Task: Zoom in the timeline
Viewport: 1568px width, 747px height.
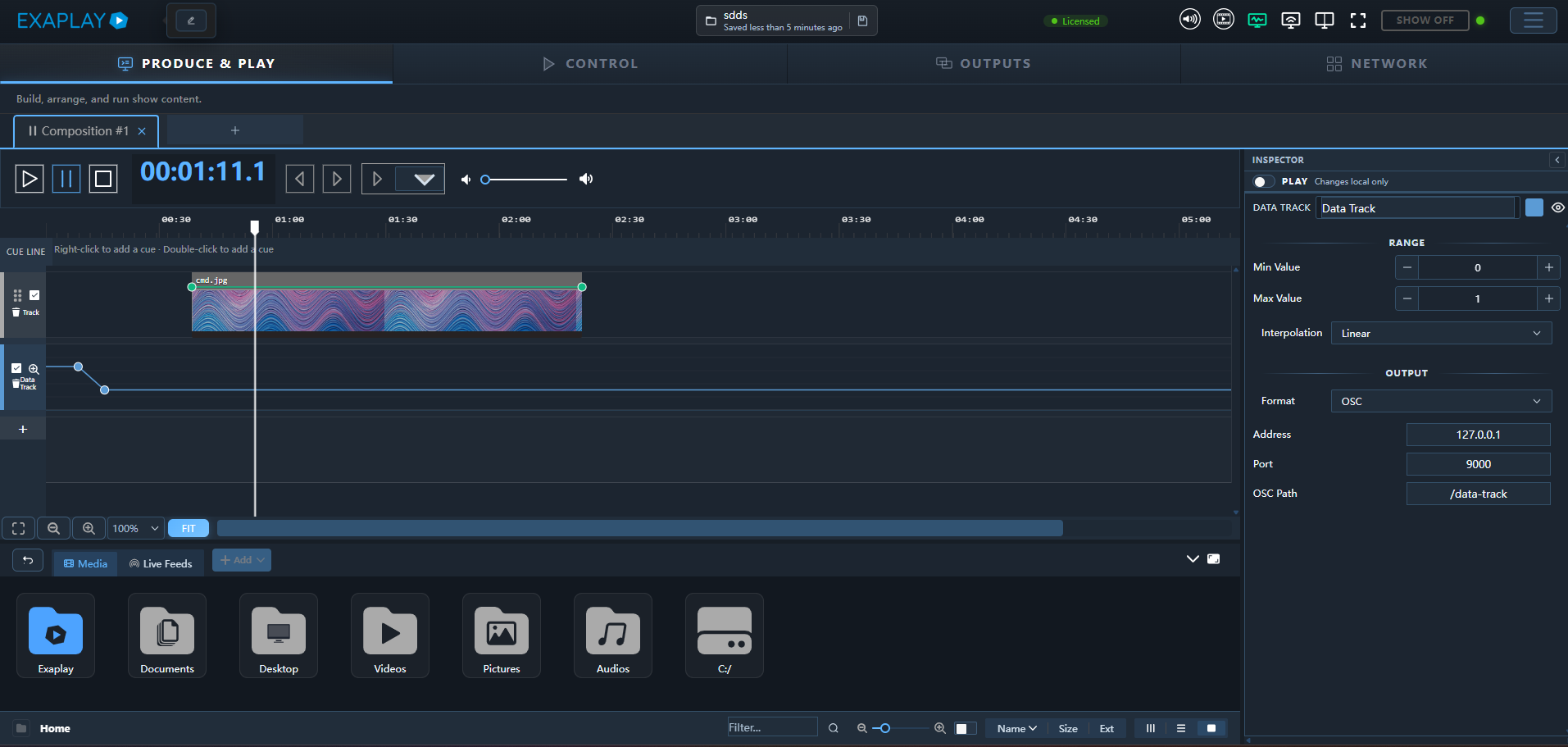Action: [x=89, y=528]
